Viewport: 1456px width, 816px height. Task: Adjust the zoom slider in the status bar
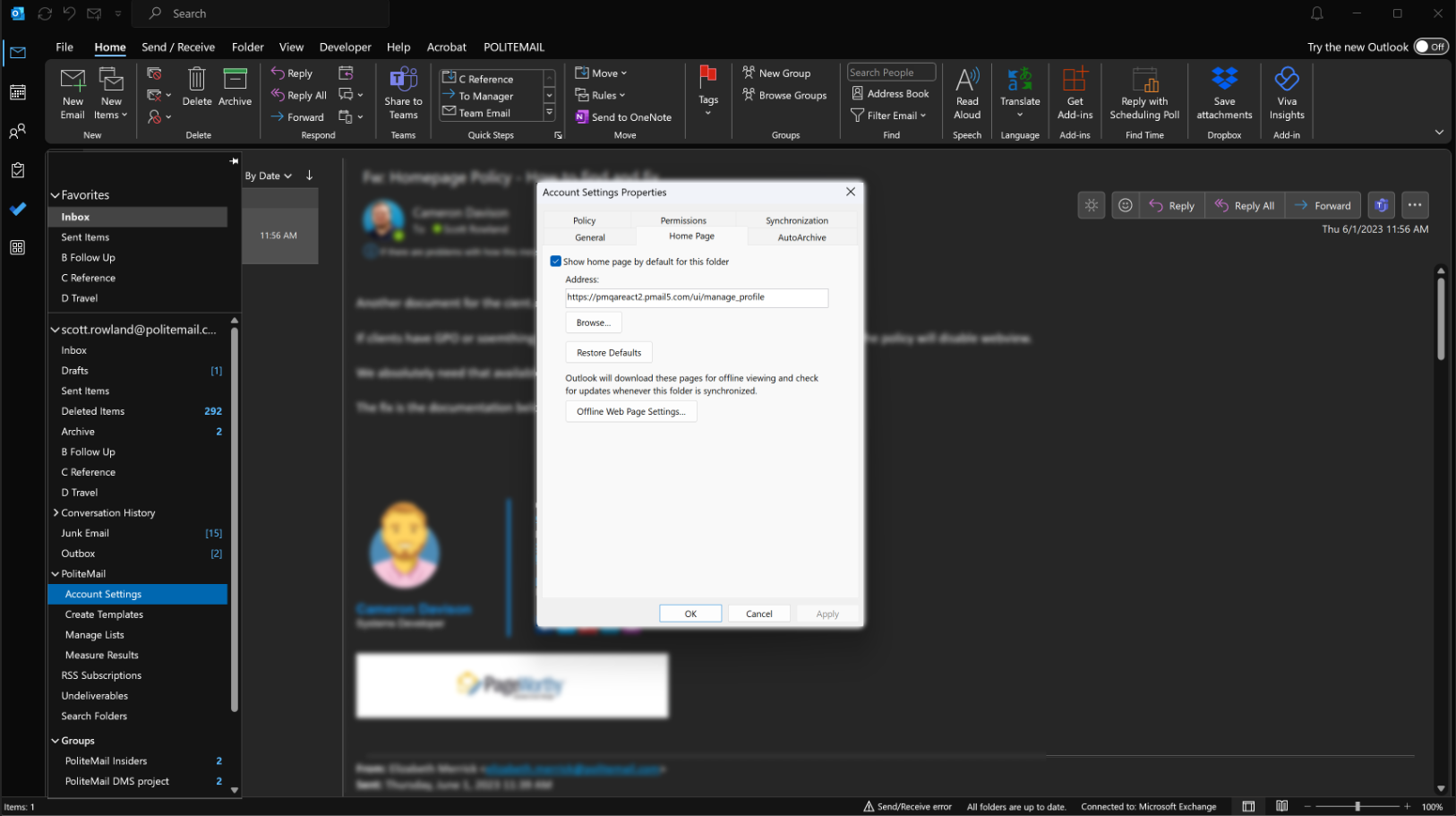(x=1358, y=806)
